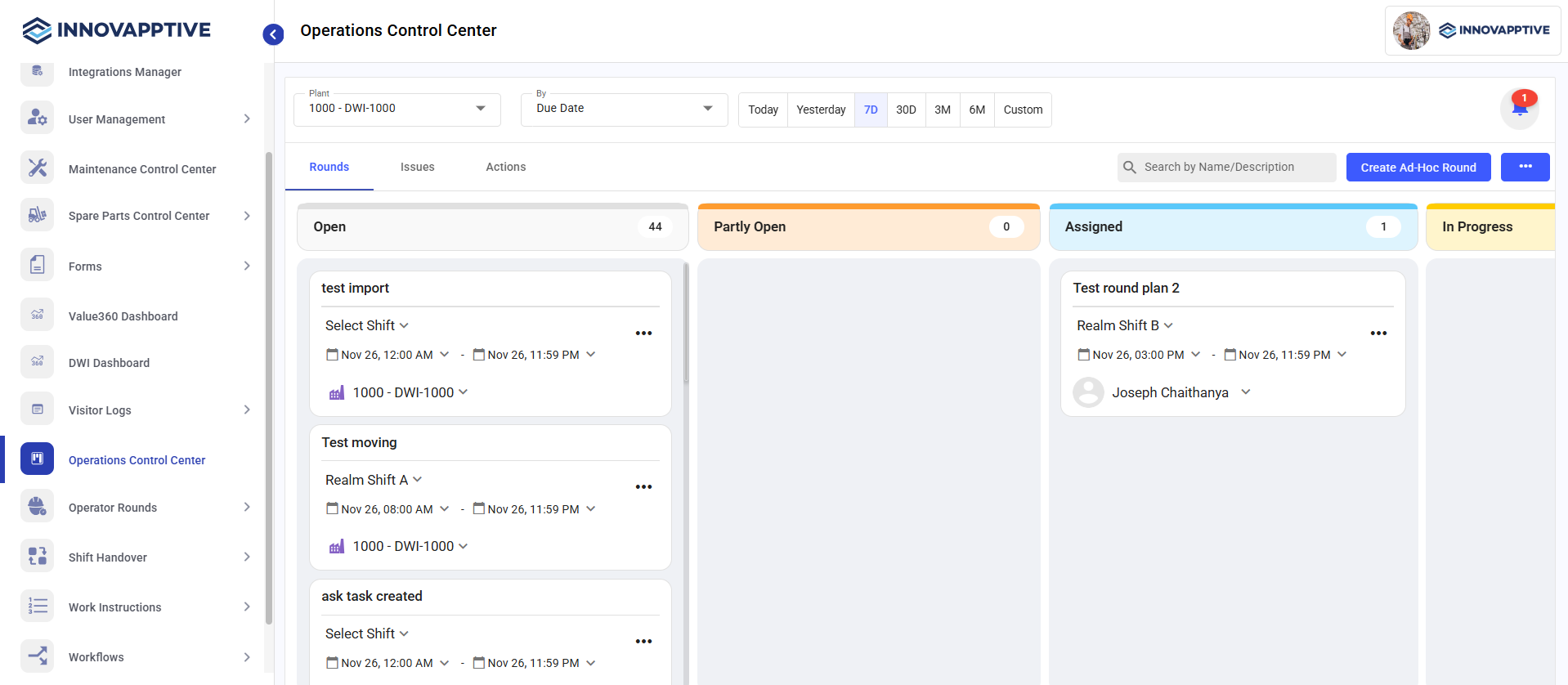Expand Realm Shift A selector on Test moving
Screen dimensions: 1568x685
click(x=374, y=480)
